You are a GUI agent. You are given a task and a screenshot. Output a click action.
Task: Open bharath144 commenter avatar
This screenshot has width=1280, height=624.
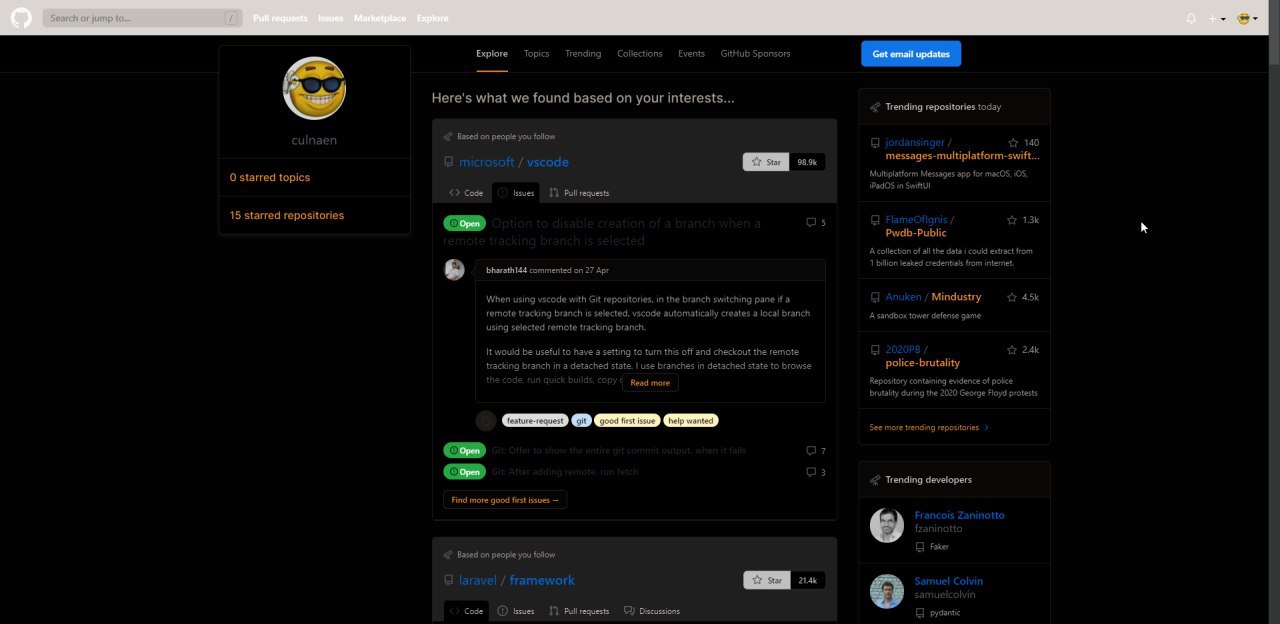pos(454,270)
